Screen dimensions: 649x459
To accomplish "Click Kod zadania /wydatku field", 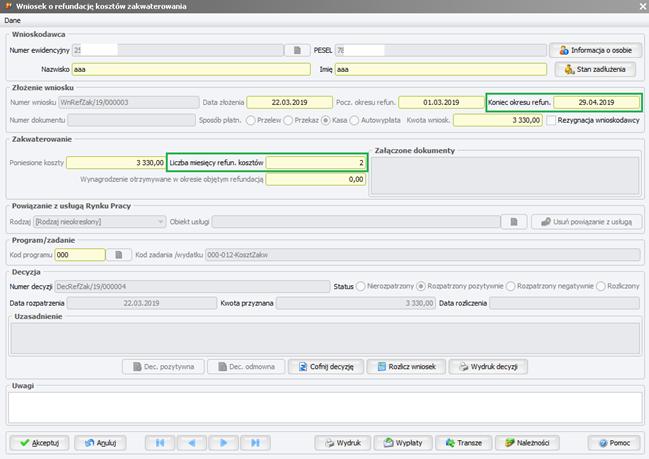I will [423, 255].
